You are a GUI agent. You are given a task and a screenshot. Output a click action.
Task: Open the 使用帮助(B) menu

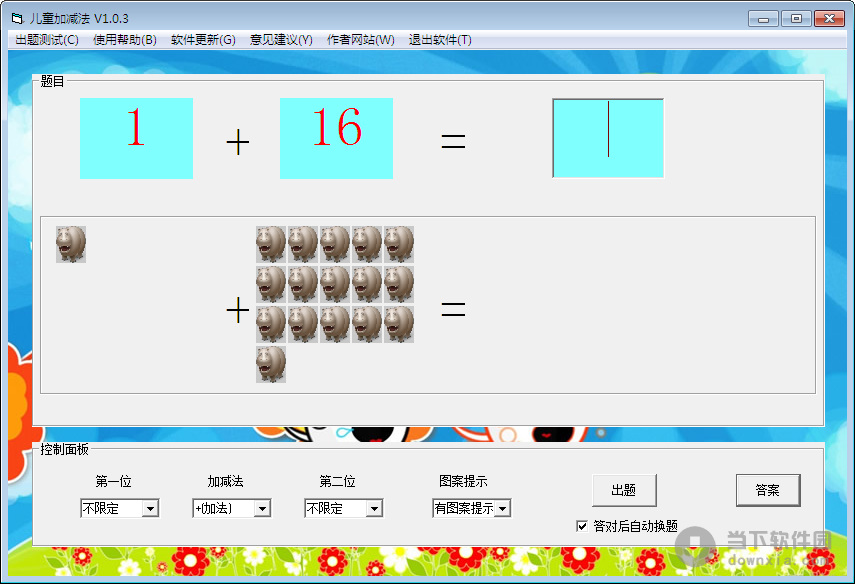[125, 40]
